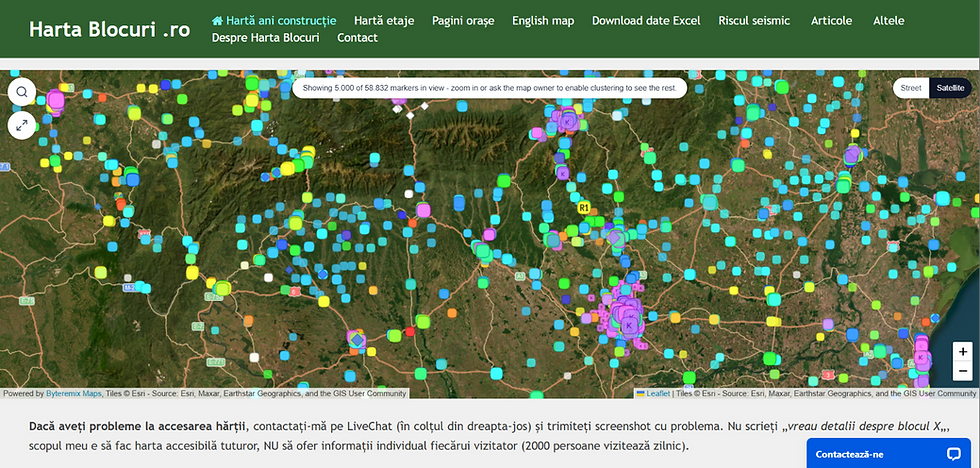The width and height of the screenshot is (980, 468).
Task: Open Despre Harta Blocuri page
Action: 266,37
